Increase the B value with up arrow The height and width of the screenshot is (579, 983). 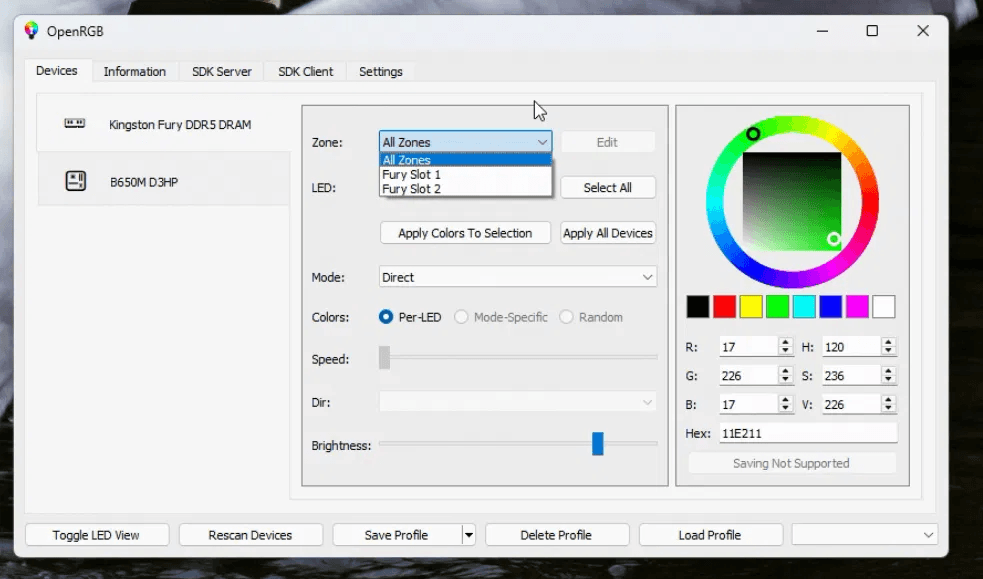click(786, 400)
